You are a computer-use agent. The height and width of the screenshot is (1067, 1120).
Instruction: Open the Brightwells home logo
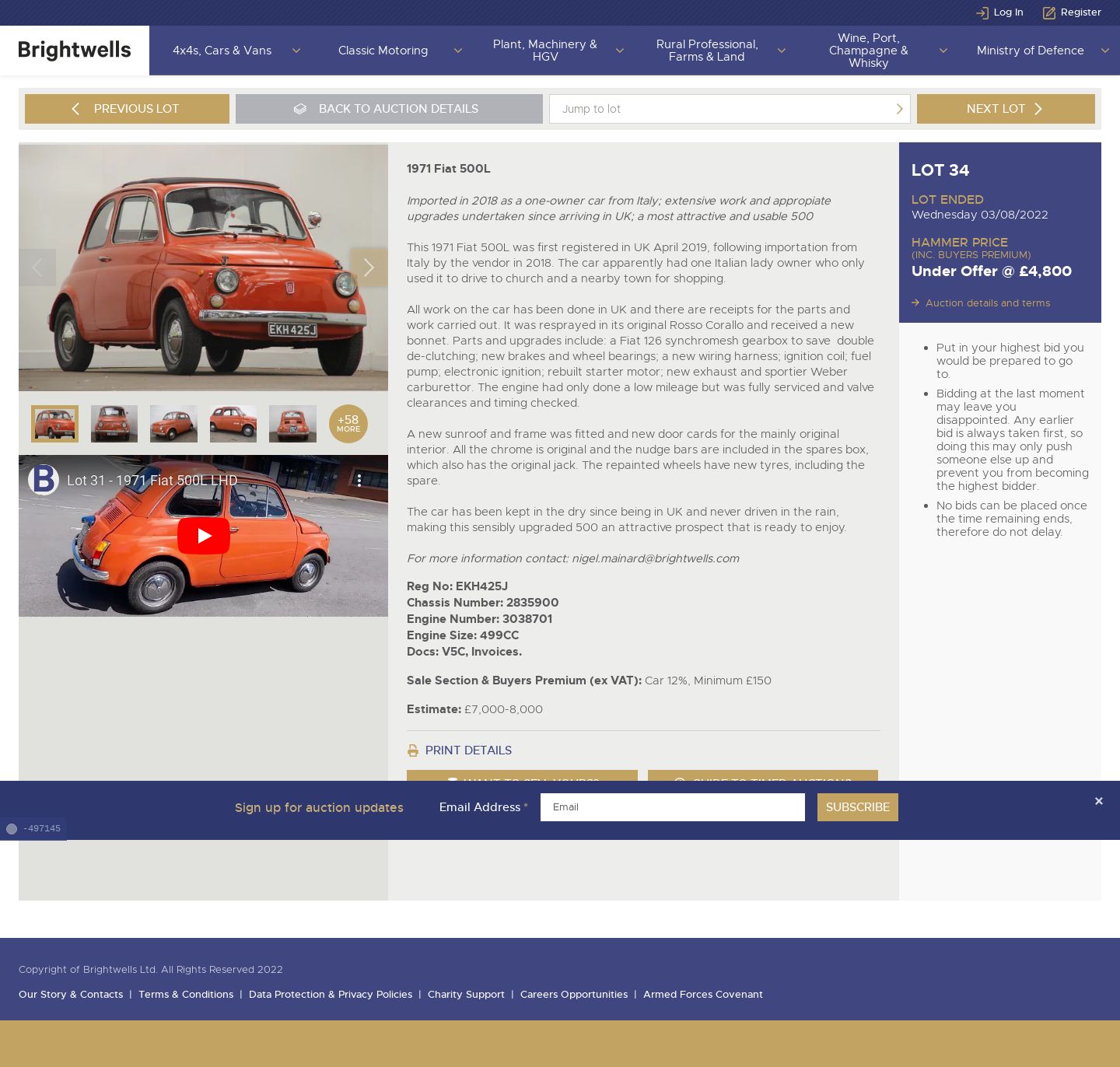tap(75, 51)
